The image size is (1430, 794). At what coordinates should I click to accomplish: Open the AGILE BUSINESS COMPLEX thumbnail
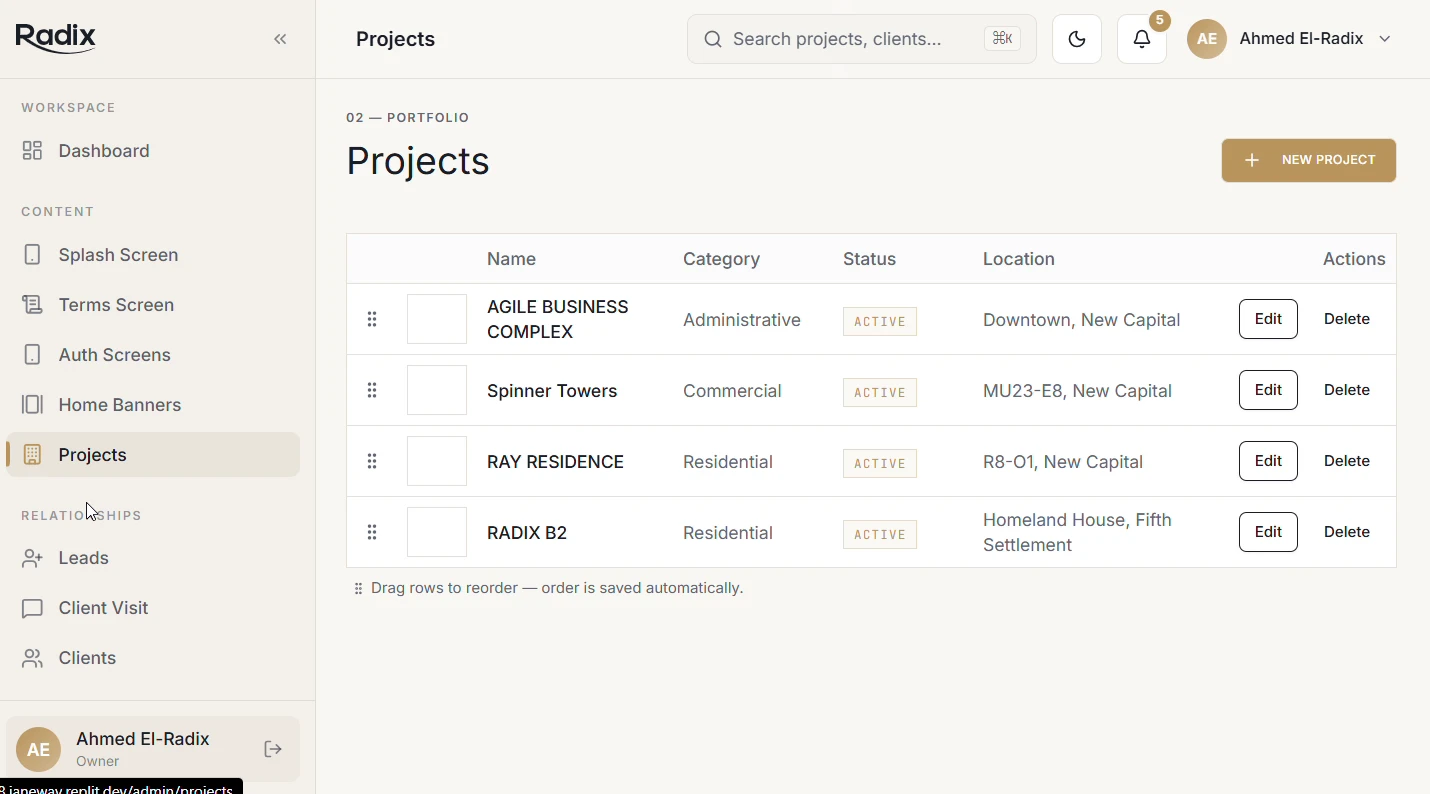pos(437,319)
